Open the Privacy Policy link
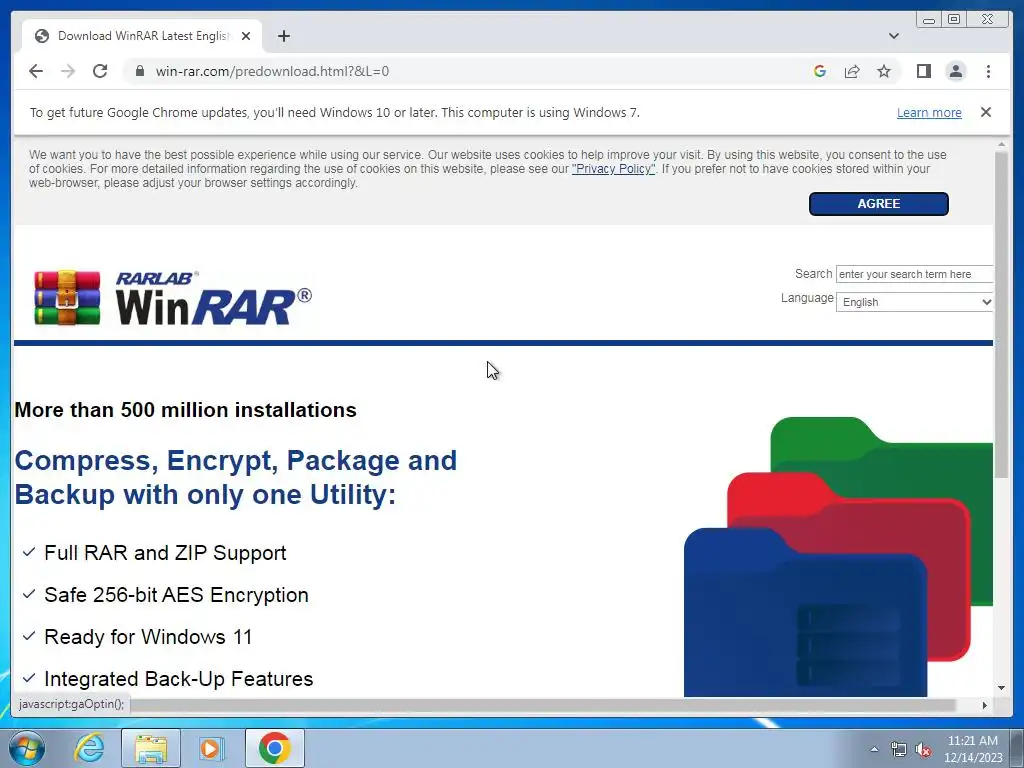Viewport: 1024px width, 768px height. tap(613, 168)
